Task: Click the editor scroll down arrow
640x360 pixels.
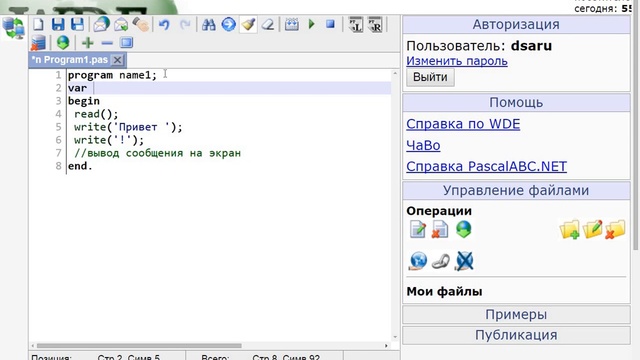Action: coord(395,337)
